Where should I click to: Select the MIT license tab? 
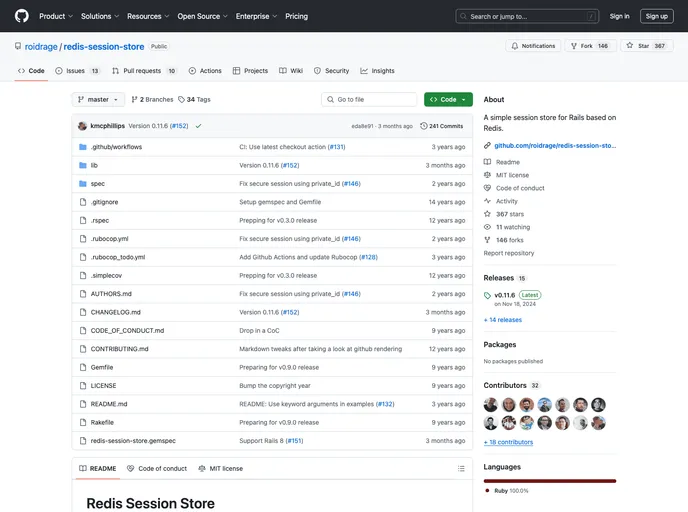click(220, 469)
